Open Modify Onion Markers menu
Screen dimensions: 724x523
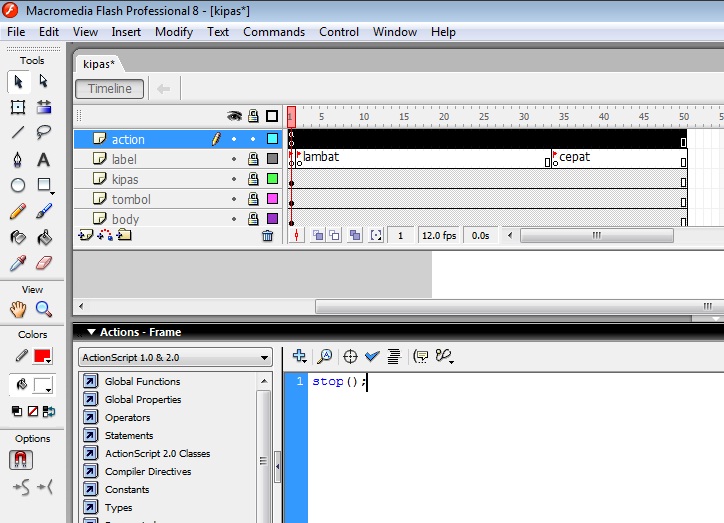(x=376, y=235)
